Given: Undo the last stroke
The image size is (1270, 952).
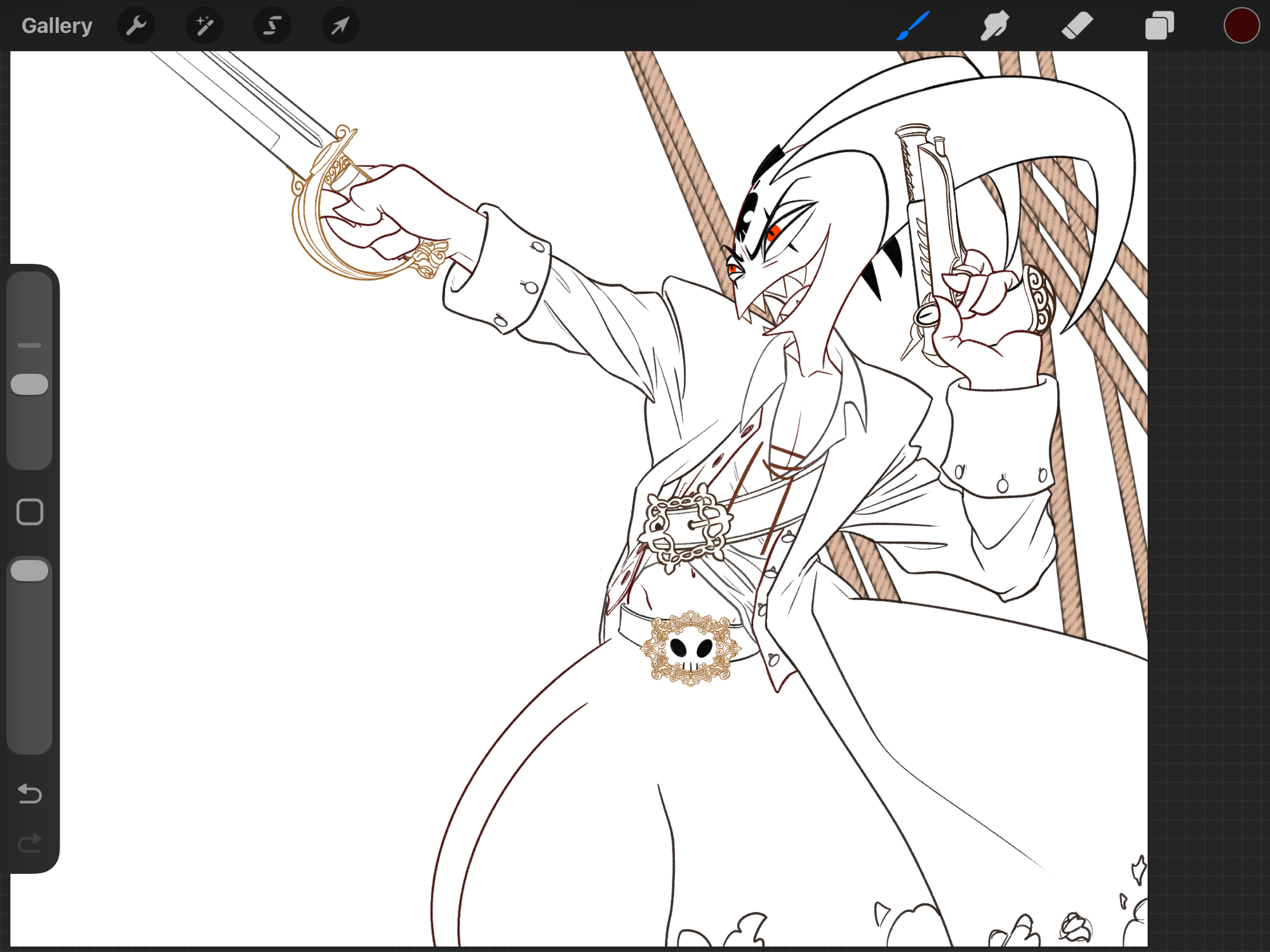Looking at the screenshot, I should point(30,793).
